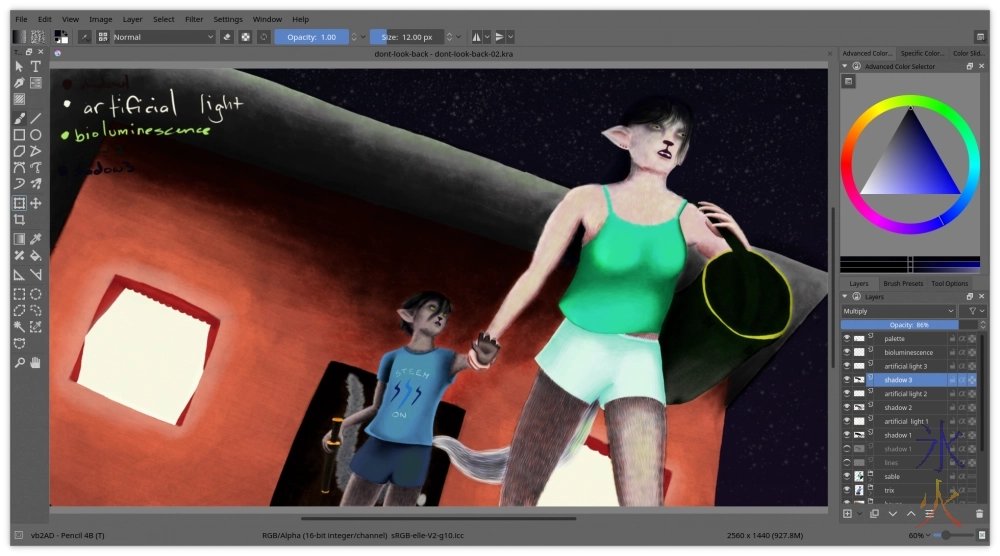Activate the Zoom magnifier tool
The image size is (1000, 556).
[19, 362]
